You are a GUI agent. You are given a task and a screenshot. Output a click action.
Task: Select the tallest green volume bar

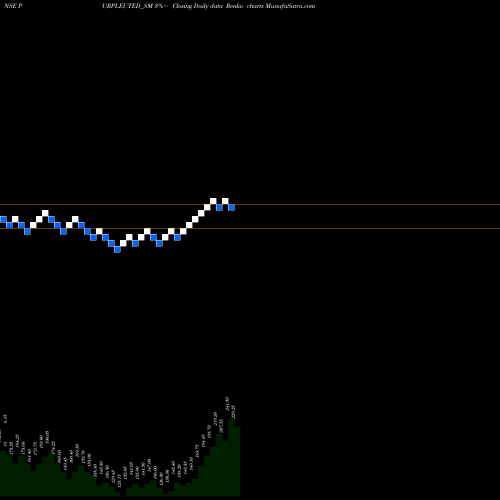pyautogui.click(x=231, y=458)
